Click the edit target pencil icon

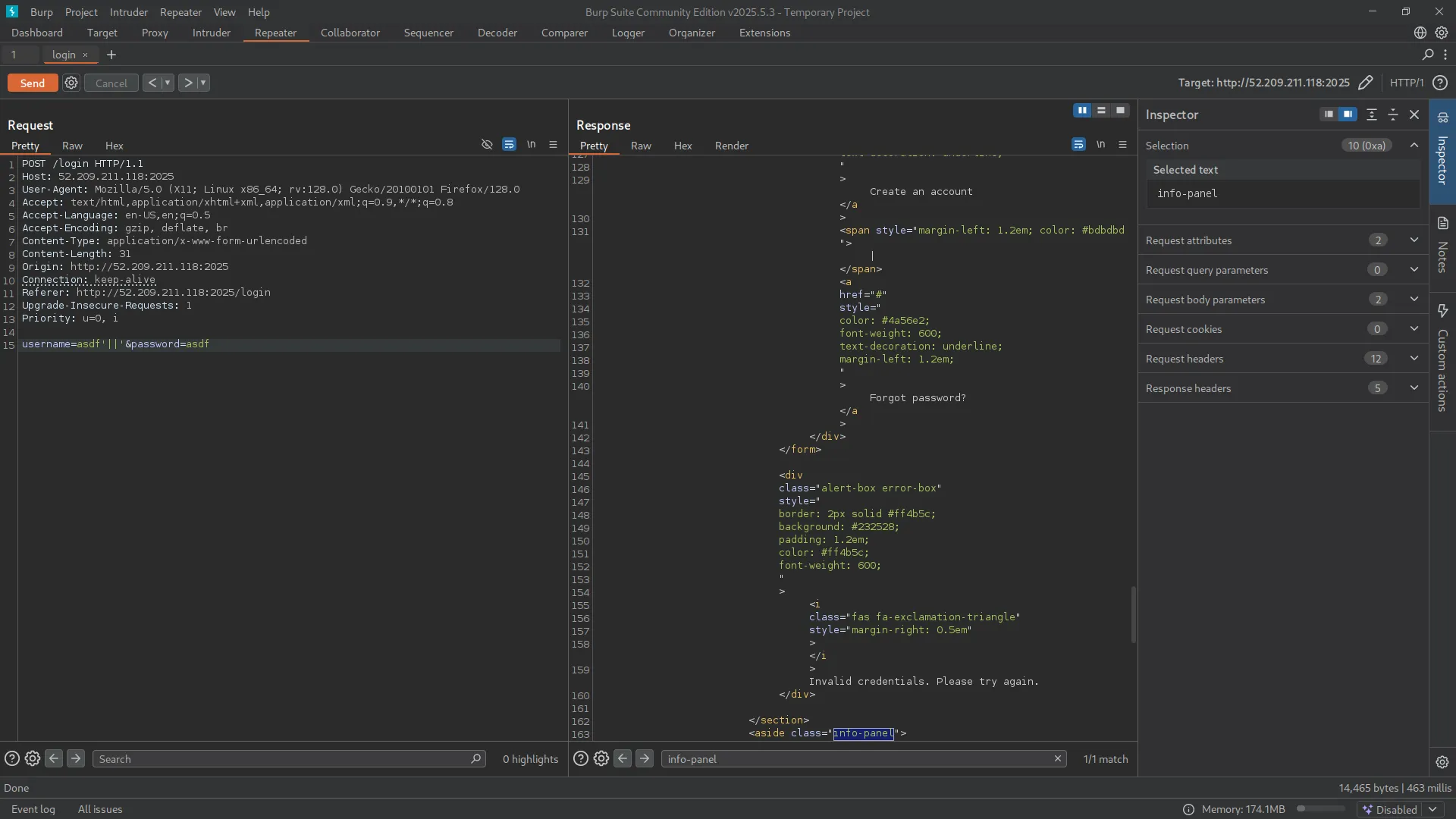click(x=1365, y=83)
